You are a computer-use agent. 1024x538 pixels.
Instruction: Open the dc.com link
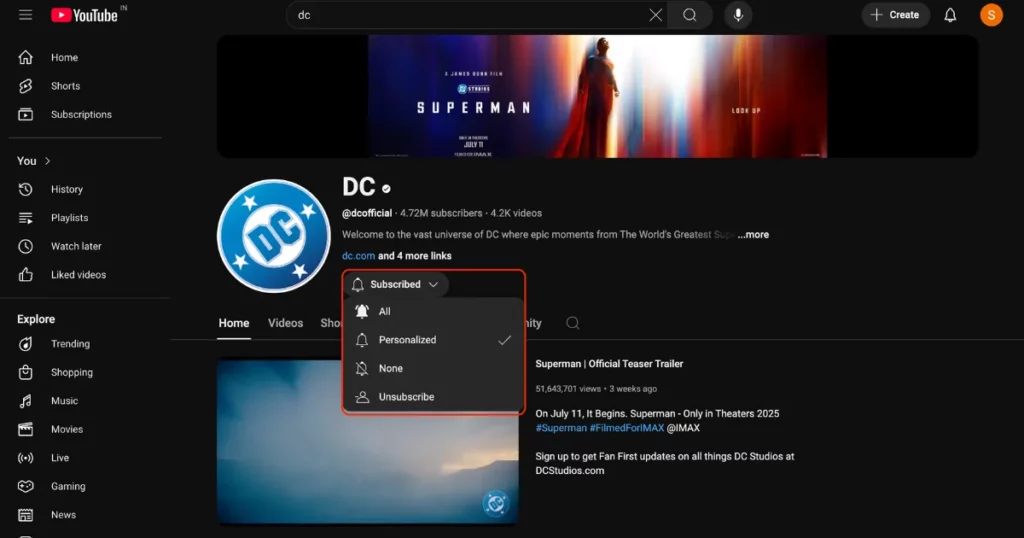coord(358,256)
